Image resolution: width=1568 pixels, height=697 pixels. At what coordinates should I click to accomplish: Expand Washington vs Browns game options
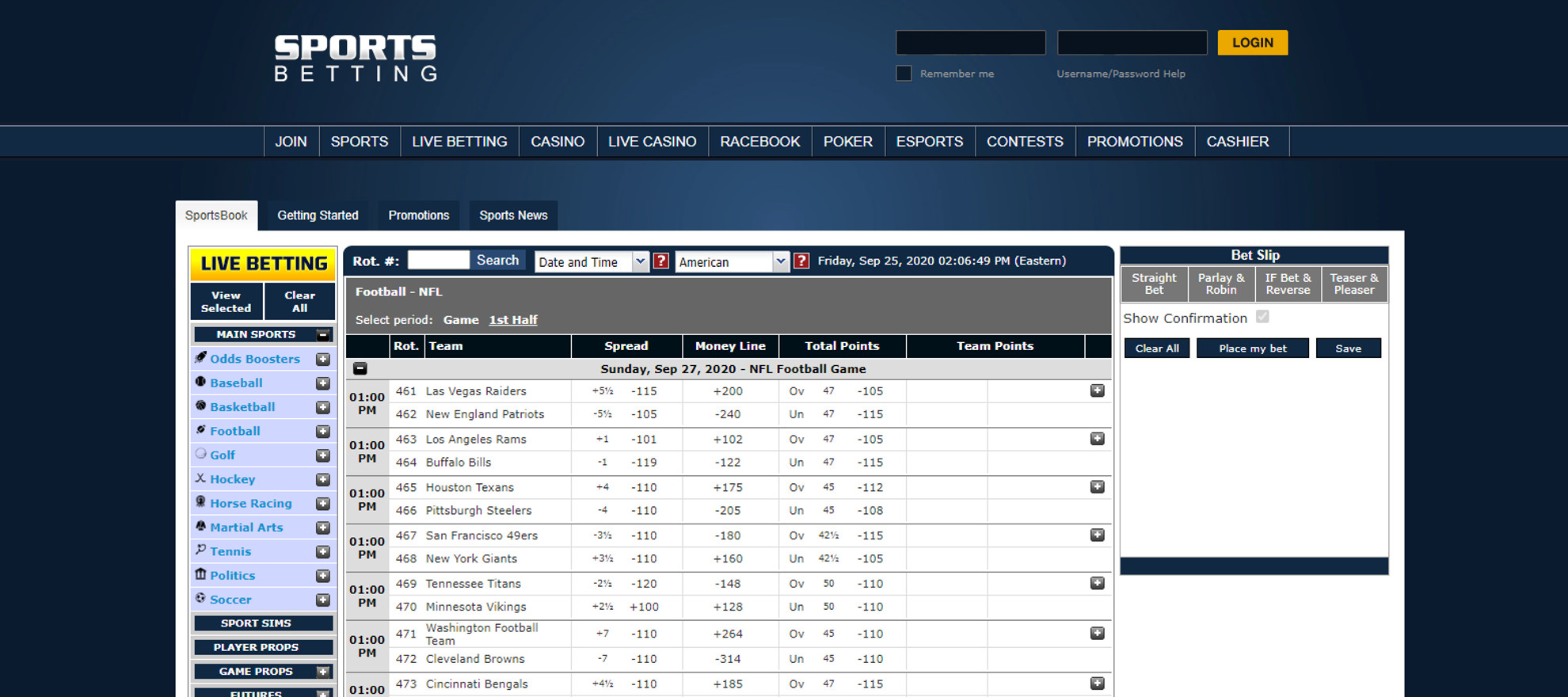[x=1098, y=634]
